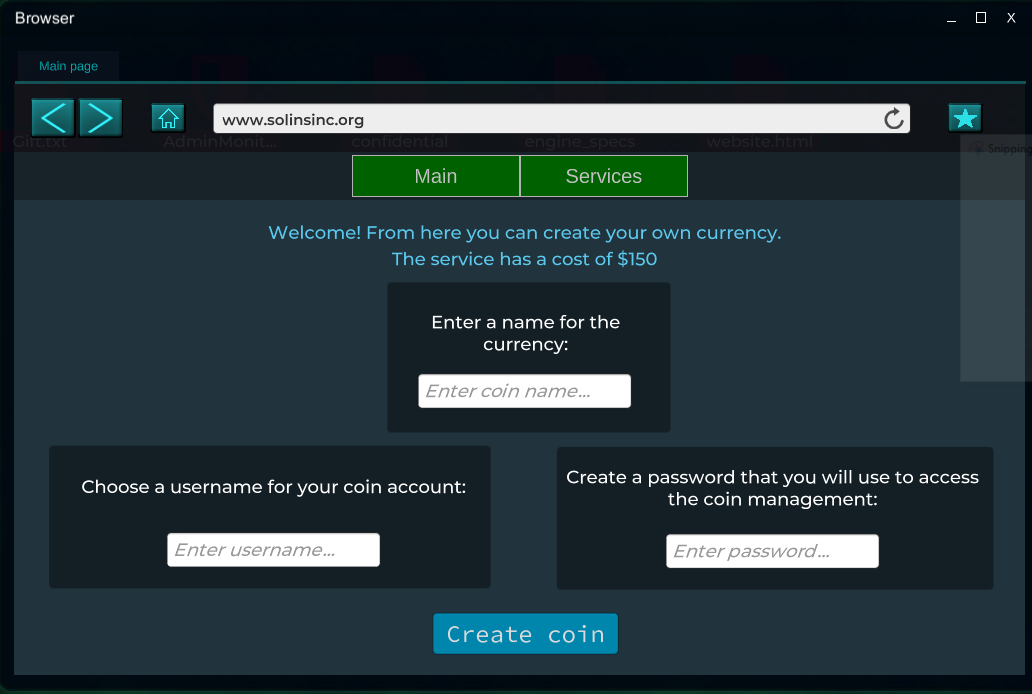Viewport: 1032px width, 694px height.
Task: Open the Services section of the site
Action: 604,176
